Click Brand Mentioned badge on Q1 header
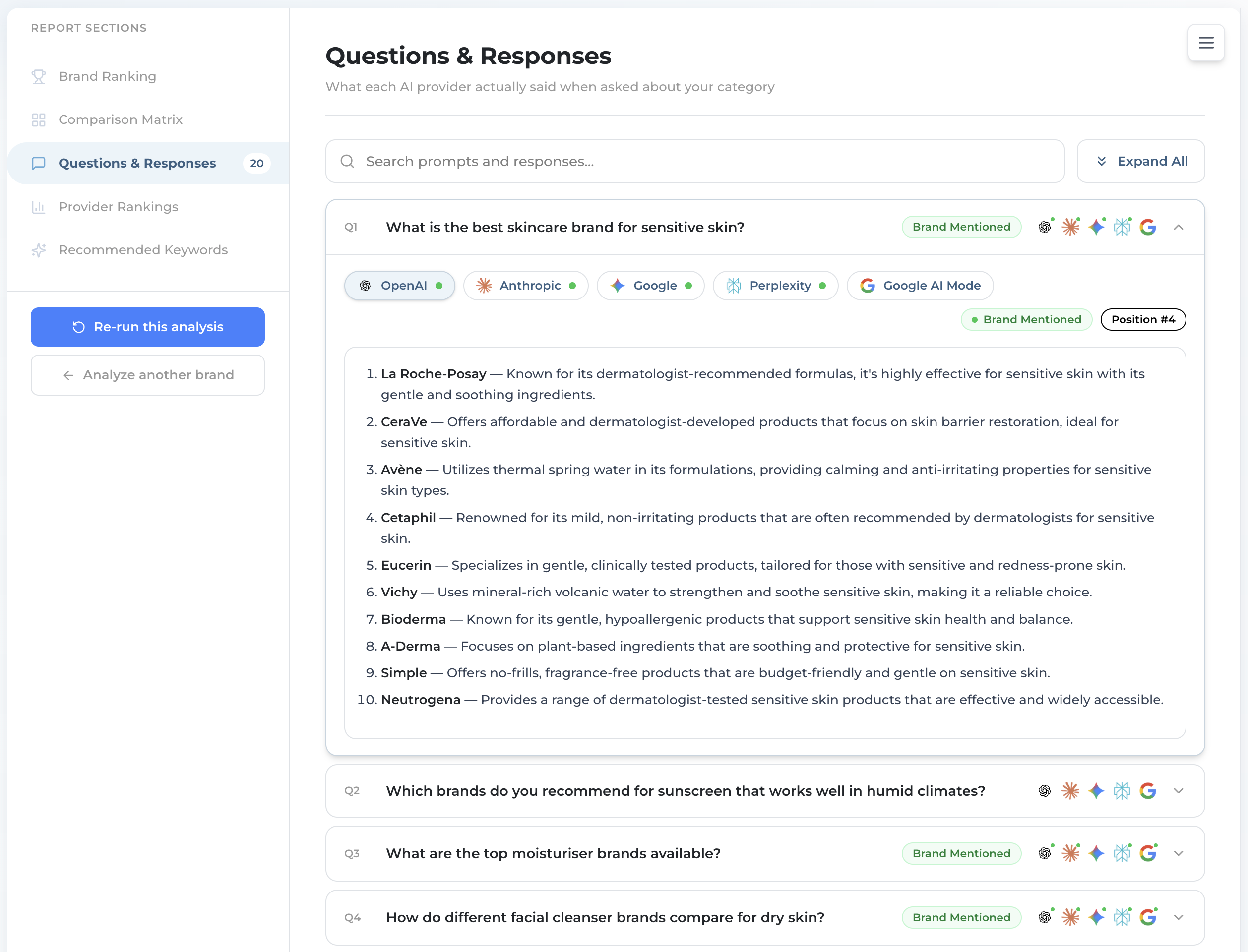This screenshot has height=952, width=1248. point(961,227)
